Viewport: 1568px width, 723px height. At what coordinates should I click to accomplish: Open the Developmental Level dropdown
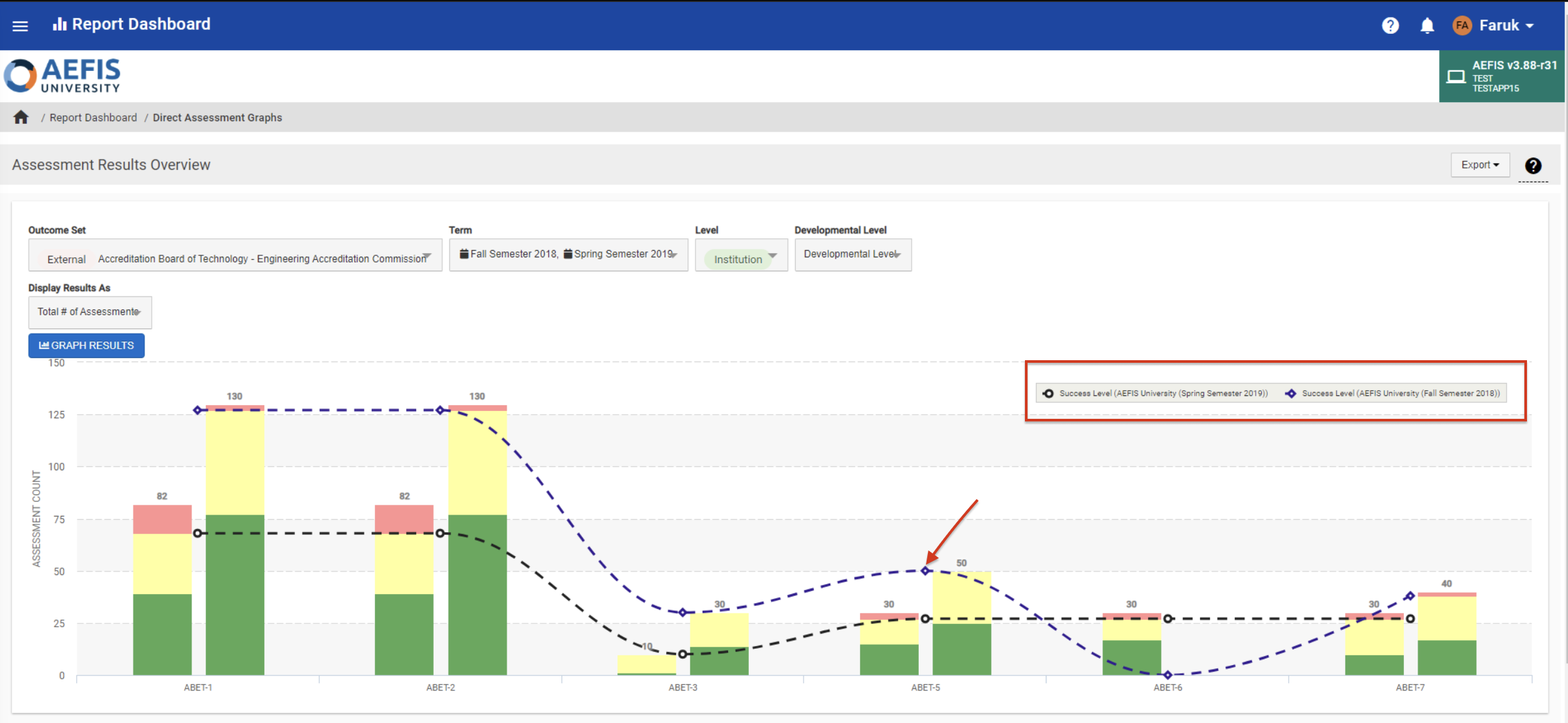(x=852, y=254)
